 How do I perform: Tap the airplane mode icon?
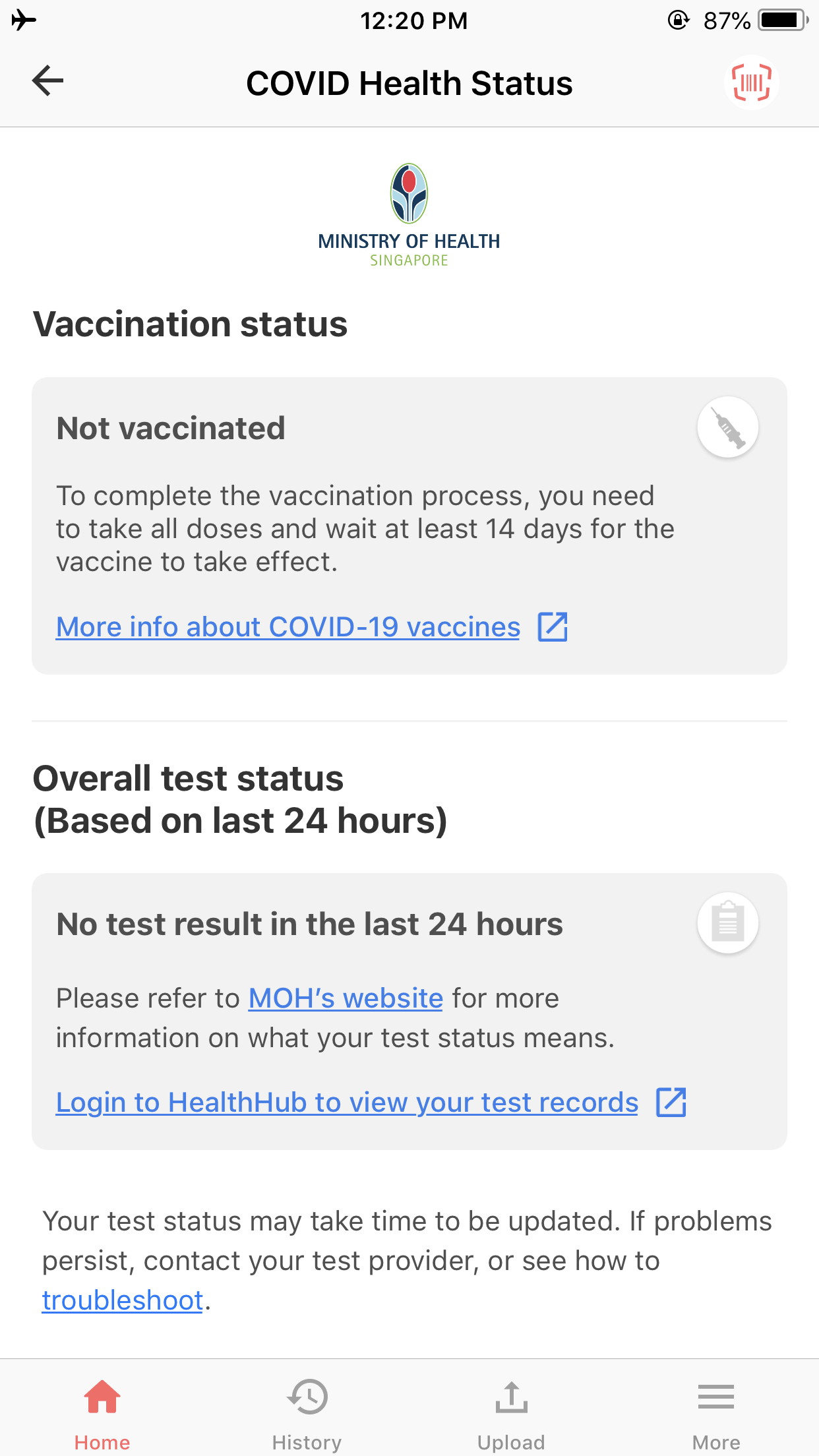click(x=24, y=20)
